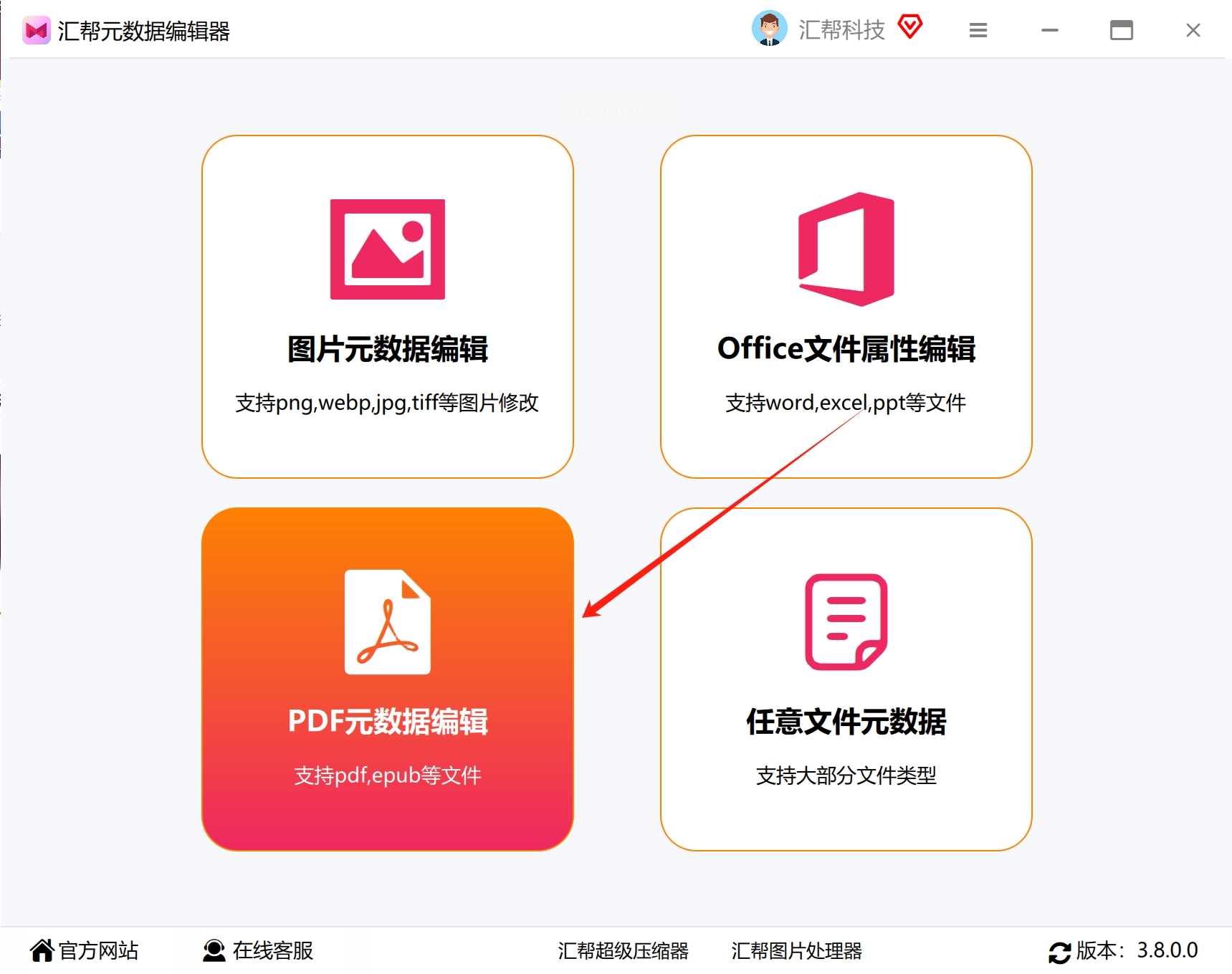
Task: Select PDF元数据编辑 title
Action: pyautogui.click(x=387, y=721)
